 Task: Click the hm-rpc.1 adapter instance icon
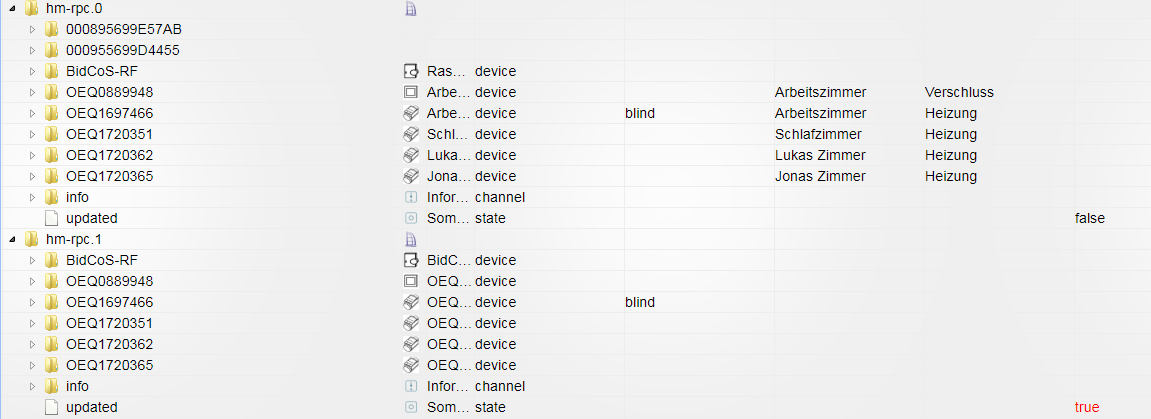pyautogui.click(x=410, y=240)
